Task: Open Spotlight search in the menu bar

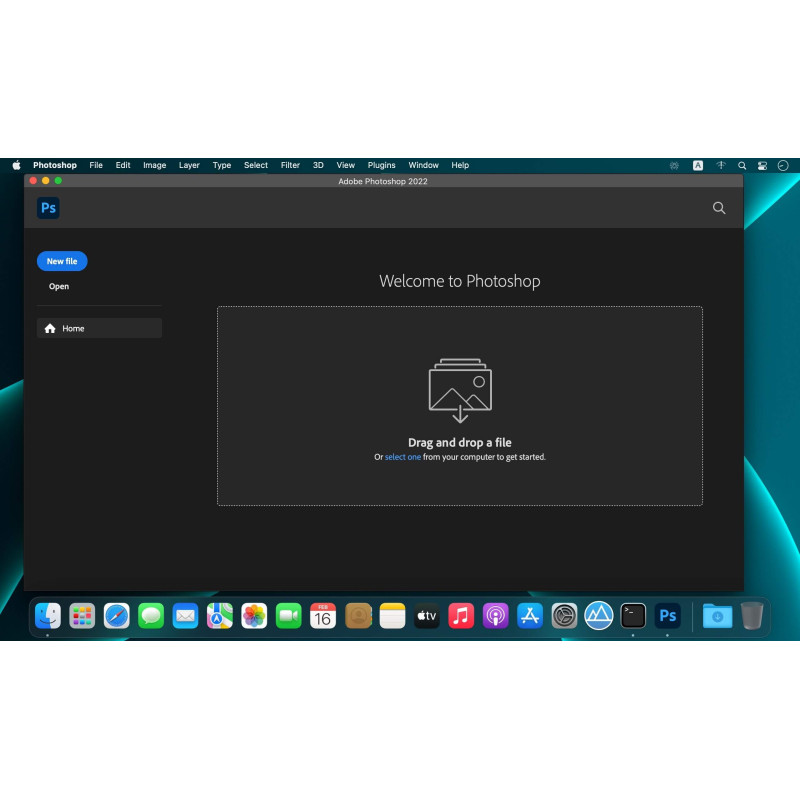Action: point(742,165)
